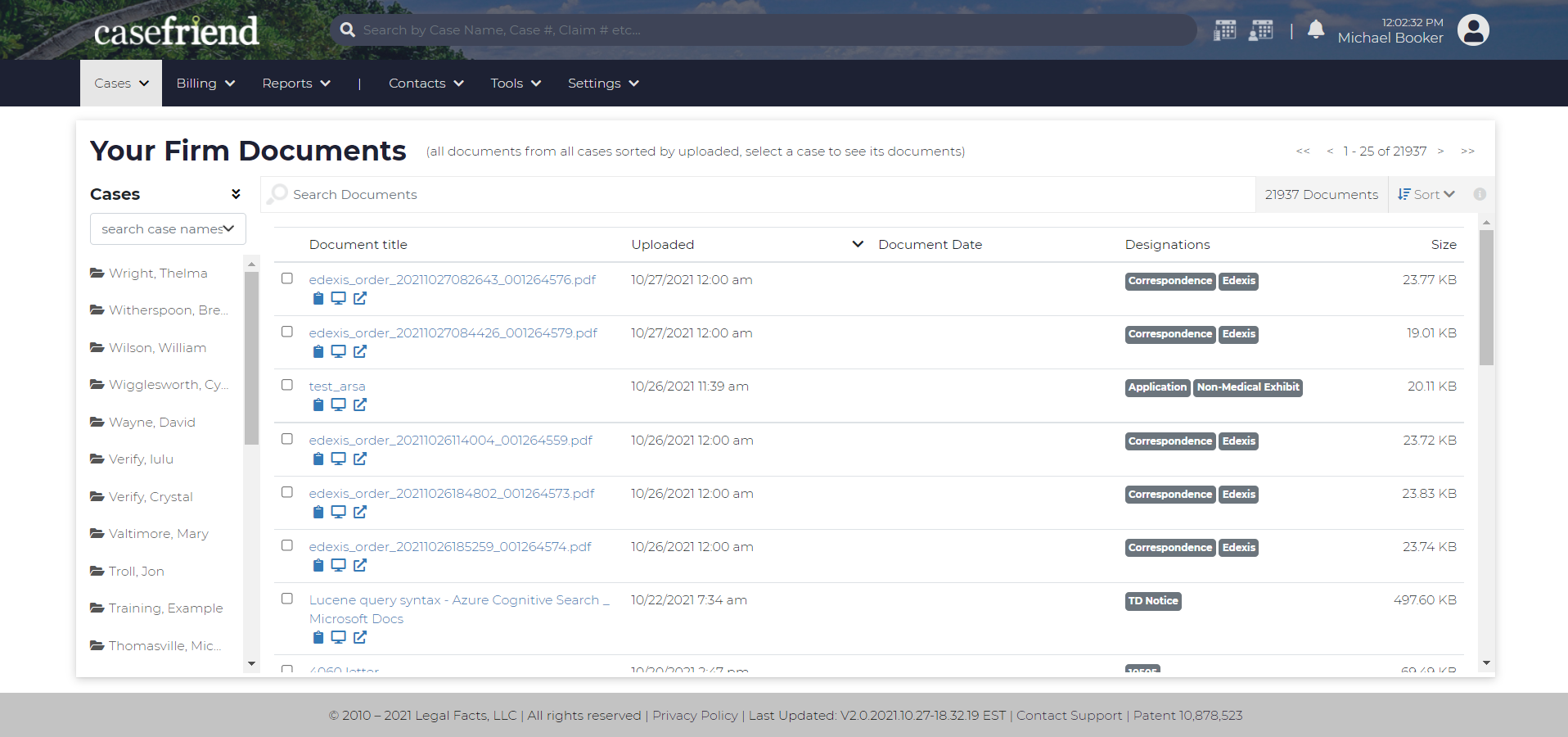This screenshot has height=737, width=1568.
Task: Click monitor preview icon under edexis_order_20211027084426 file
Action: (x=338, y=351)
